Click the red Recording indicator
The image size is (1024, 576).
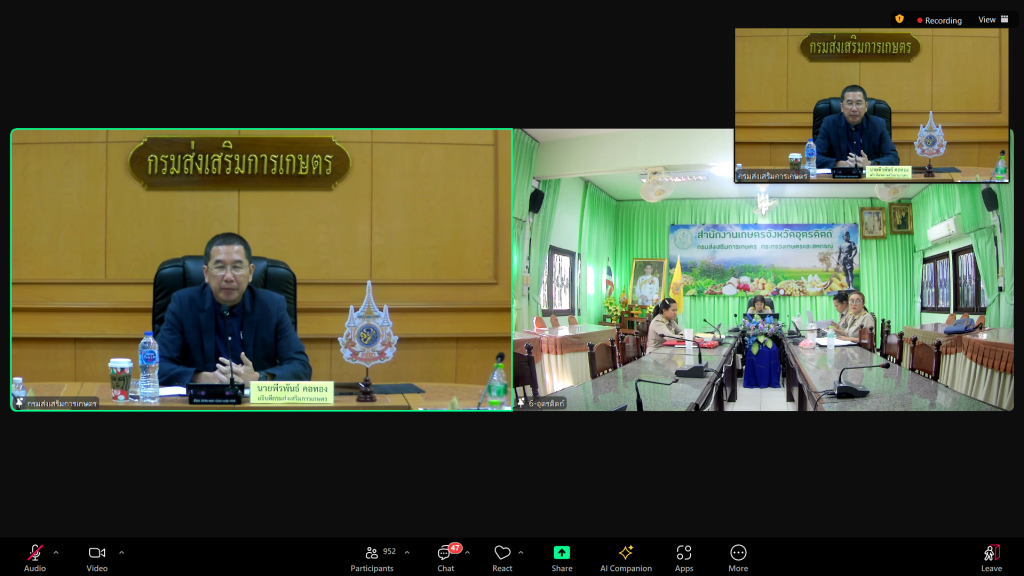pos(939,20)
